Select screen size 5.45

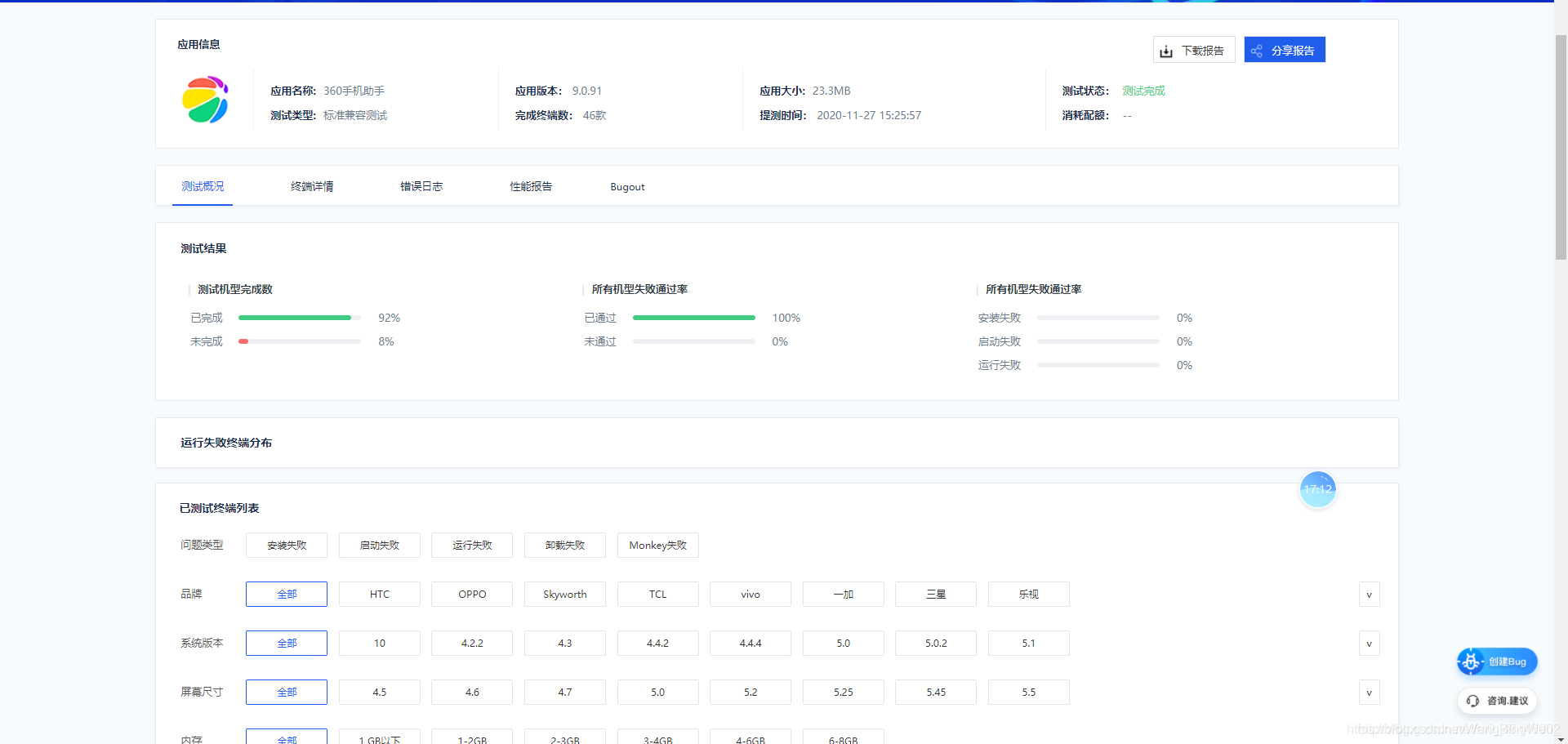click(936, 693)
